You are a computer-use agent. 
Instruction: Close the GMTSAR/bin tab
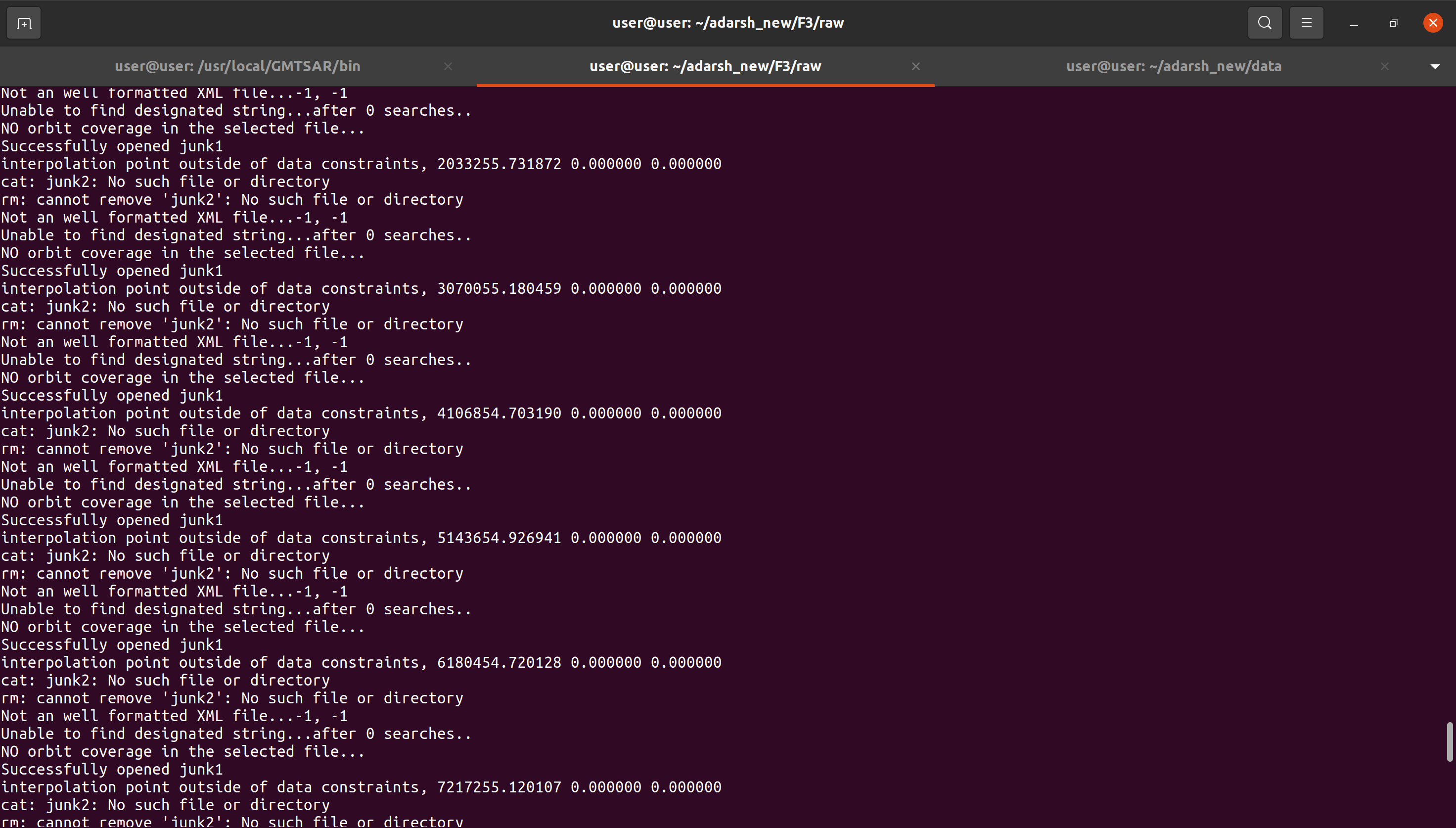click(x=448, y=66)
